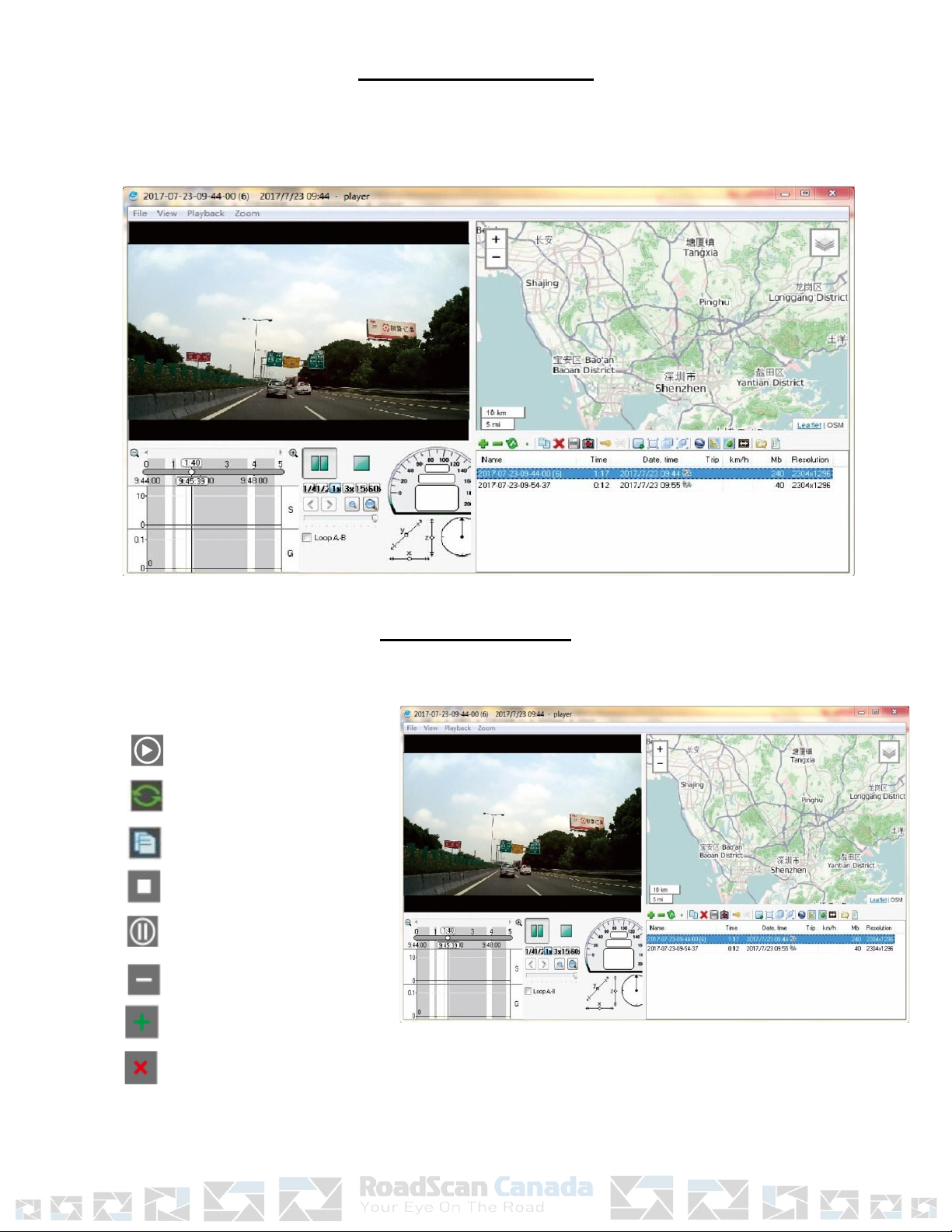
Task: Click the large pause circle icon in the icon list
Action: [143, 931]
